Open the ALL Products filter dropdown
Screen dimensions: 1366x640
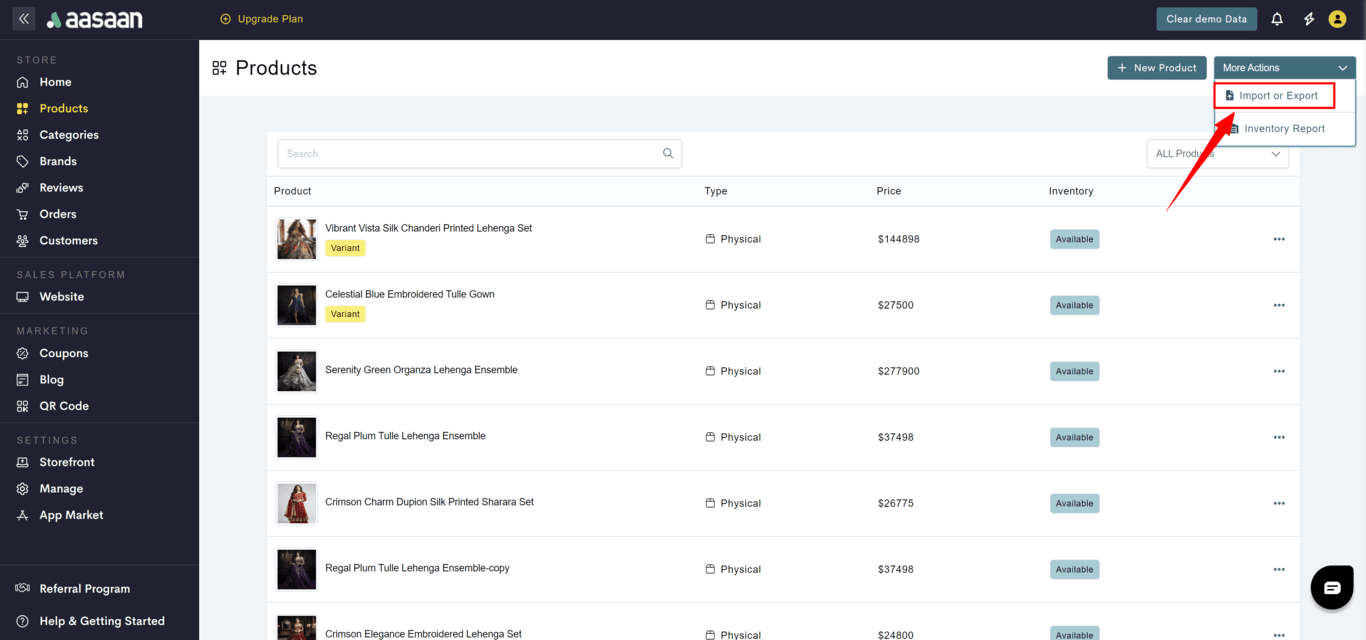click(x=1217, y=154)
